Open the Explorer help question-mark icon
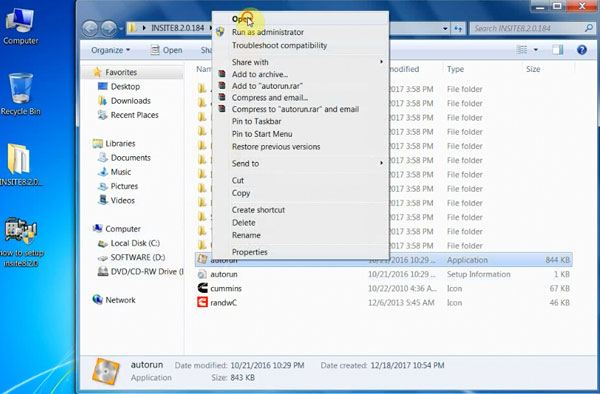 pyautogui.click(x=582, y=50)
